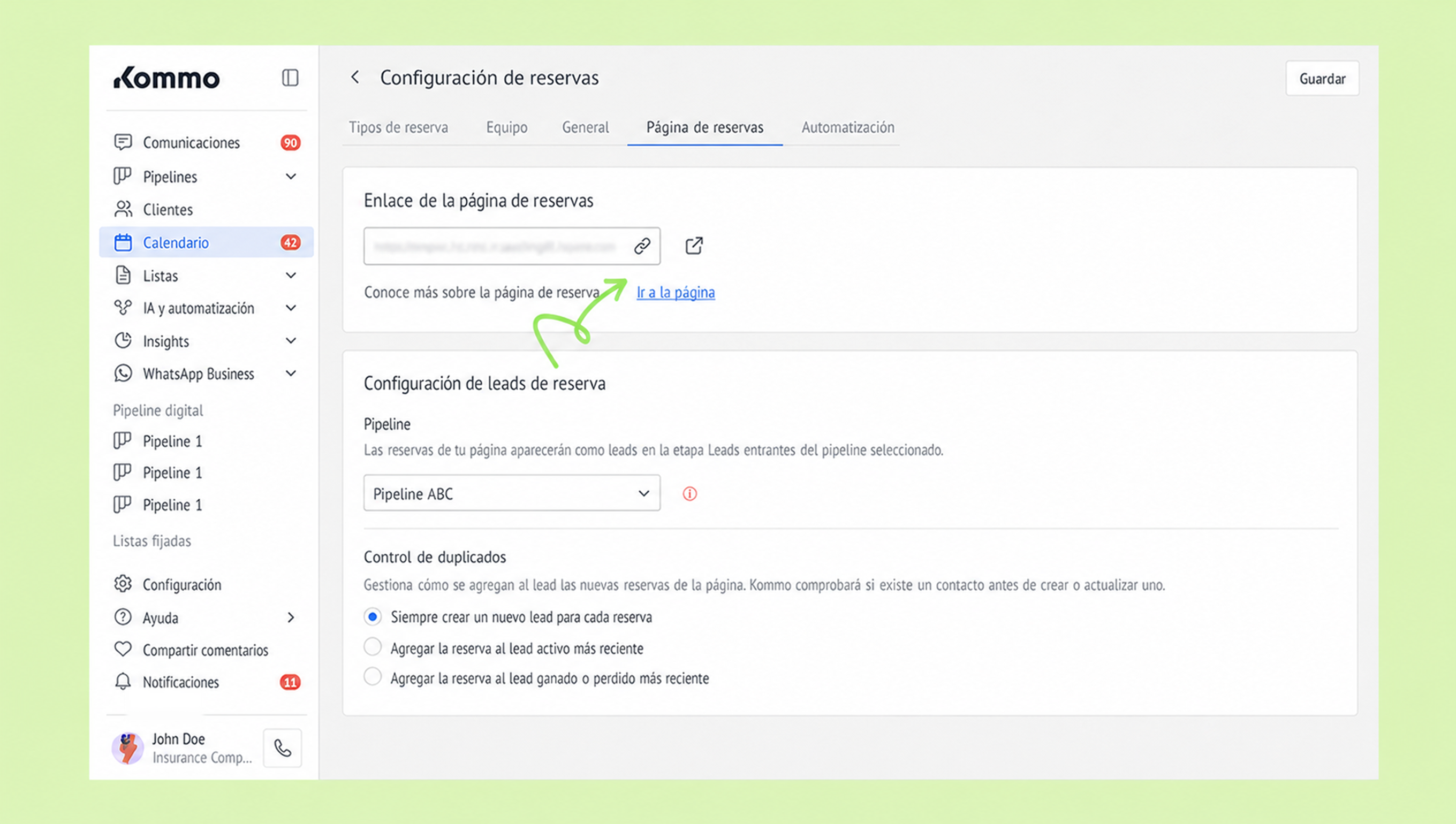Screen dimensions: 1456x824
Task: Select Agregar al lead ganado o perdido
Action: (x=373, y=677)
